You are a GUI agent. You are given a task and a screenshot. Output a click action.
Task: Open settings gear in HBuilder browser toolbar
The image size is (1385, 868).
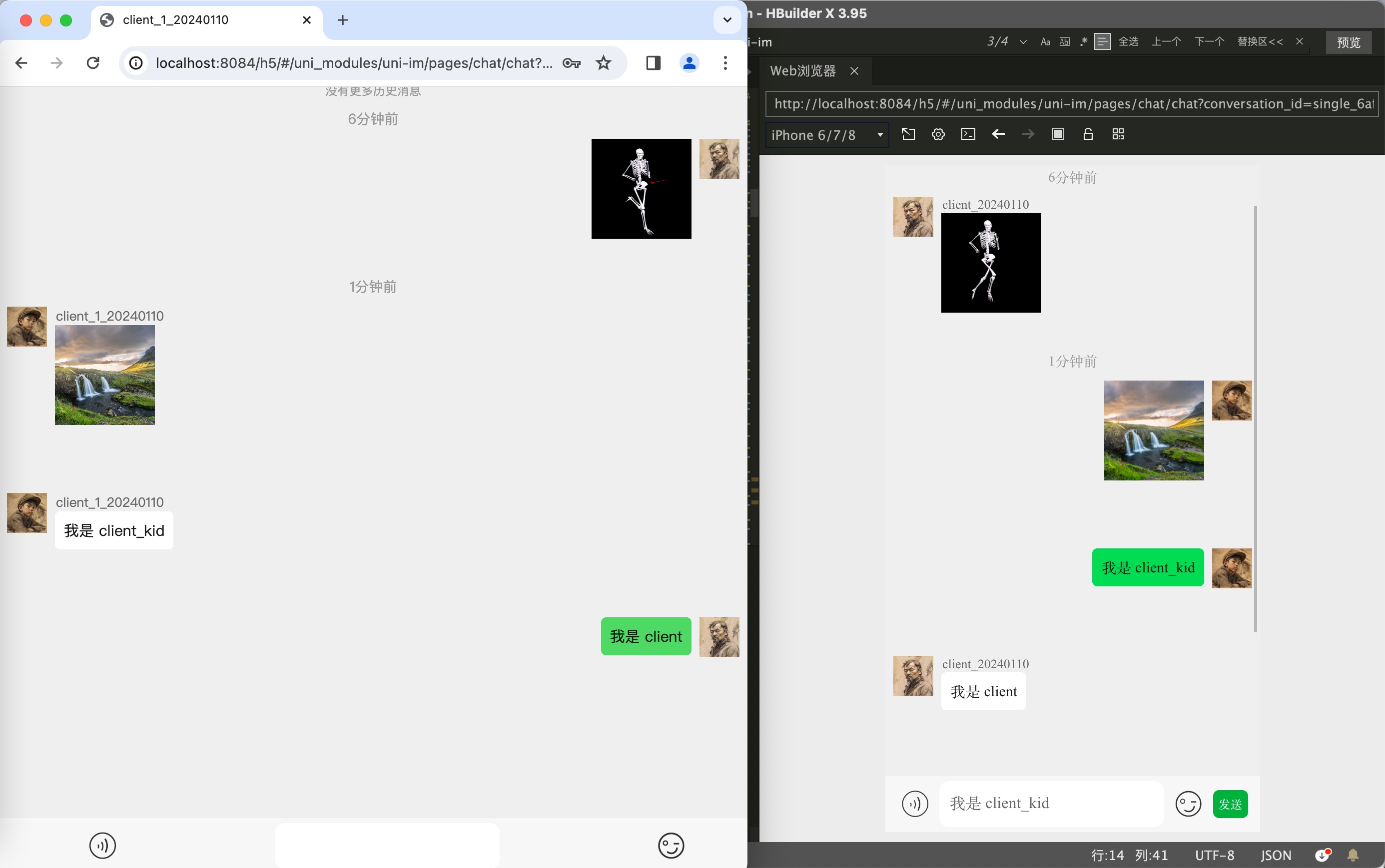(x=938, y=134)
